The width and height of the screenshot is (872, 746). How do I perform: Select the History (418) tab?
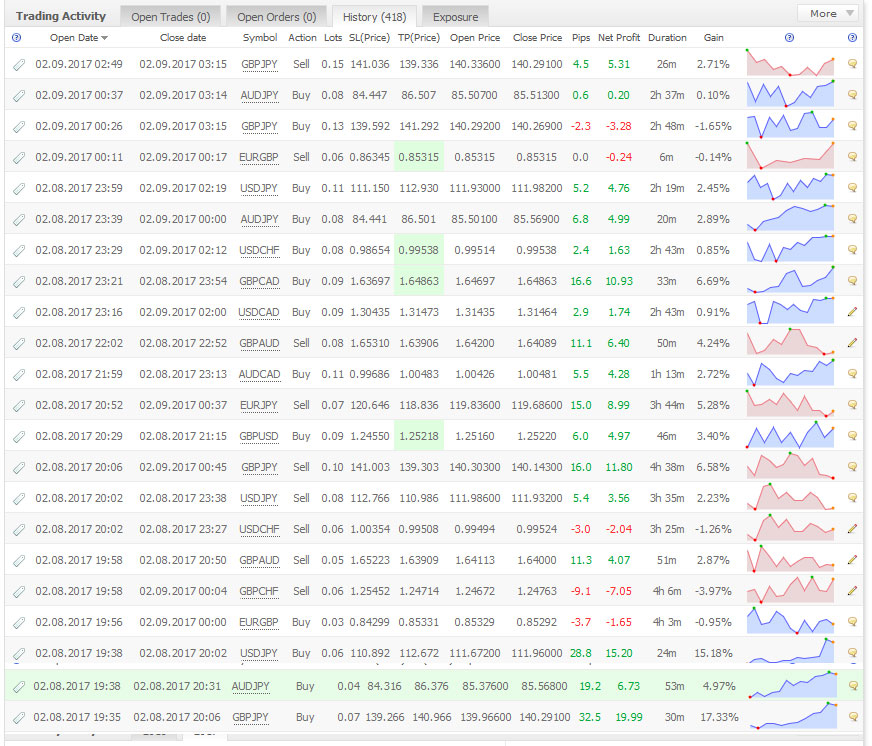coord(374,17)
